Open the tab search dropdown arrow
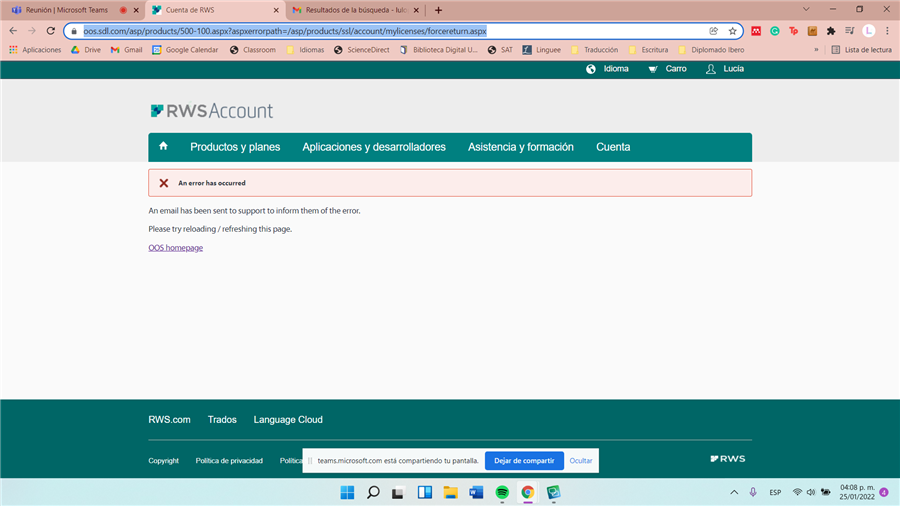 click(806, 9)
